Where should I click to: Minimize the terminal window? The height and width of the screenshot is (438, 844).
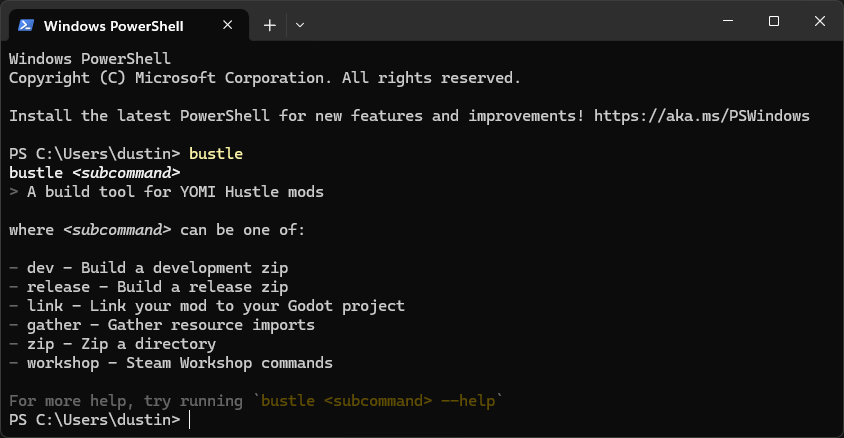point(725,21)
